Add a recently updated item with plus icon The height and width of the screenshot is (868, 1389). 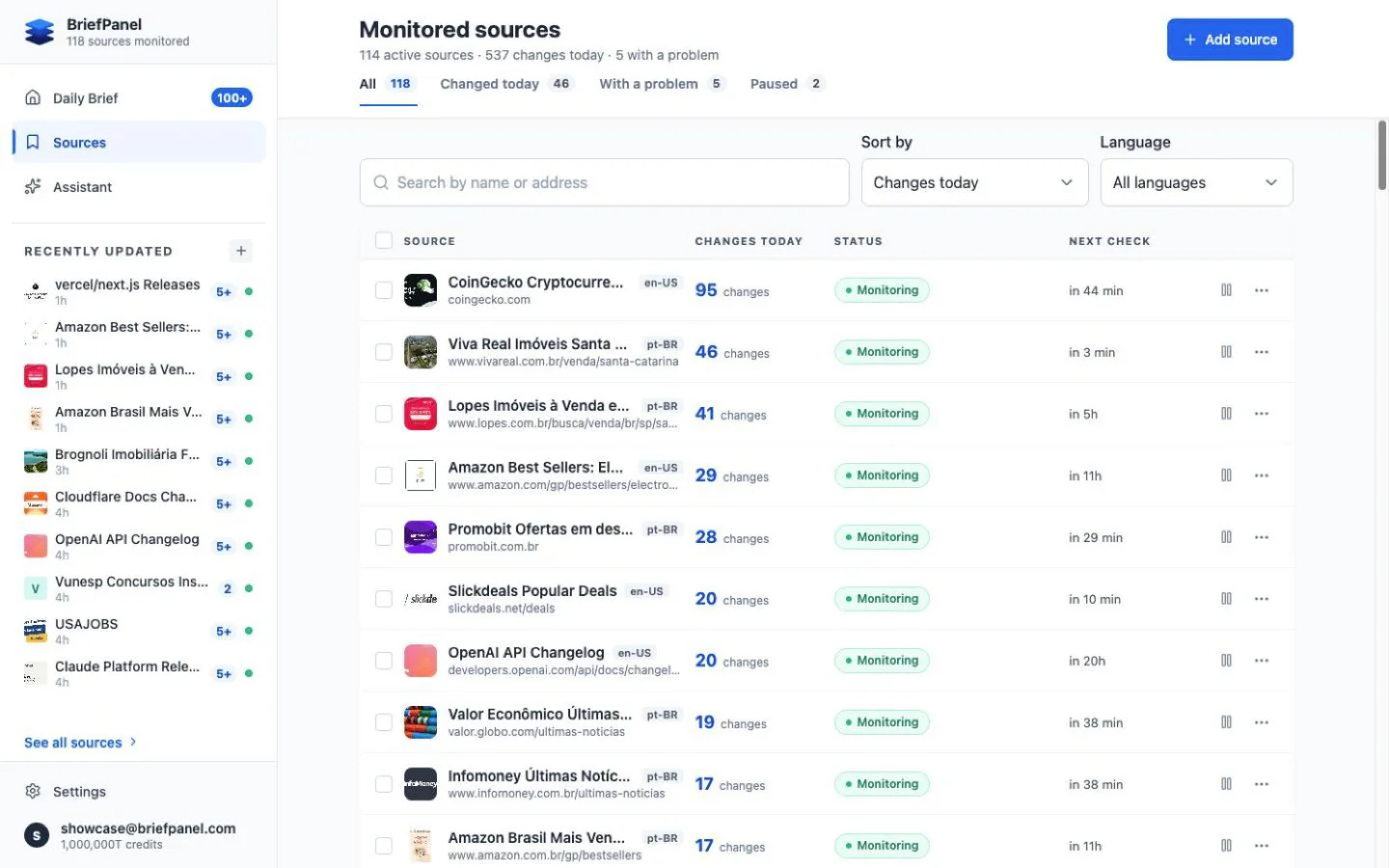pos(241,251)
